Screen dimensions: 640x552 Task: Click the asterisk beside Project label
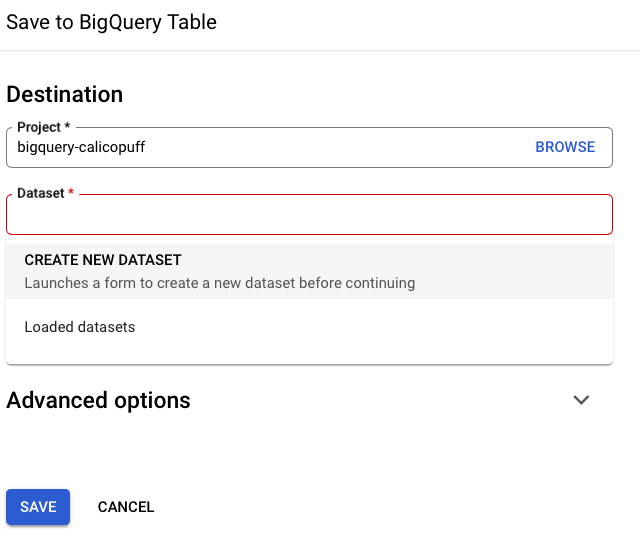[x=67, y=125]
